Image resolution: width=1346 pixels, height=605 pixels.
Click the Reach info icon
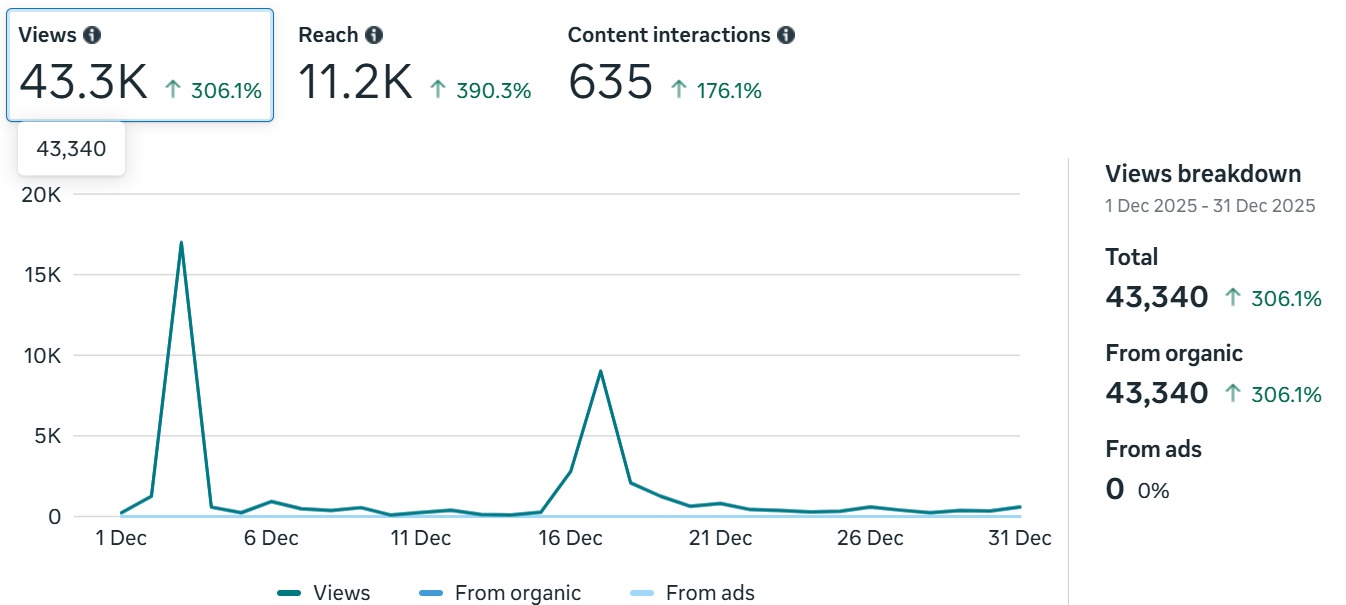tap(374, 33)
